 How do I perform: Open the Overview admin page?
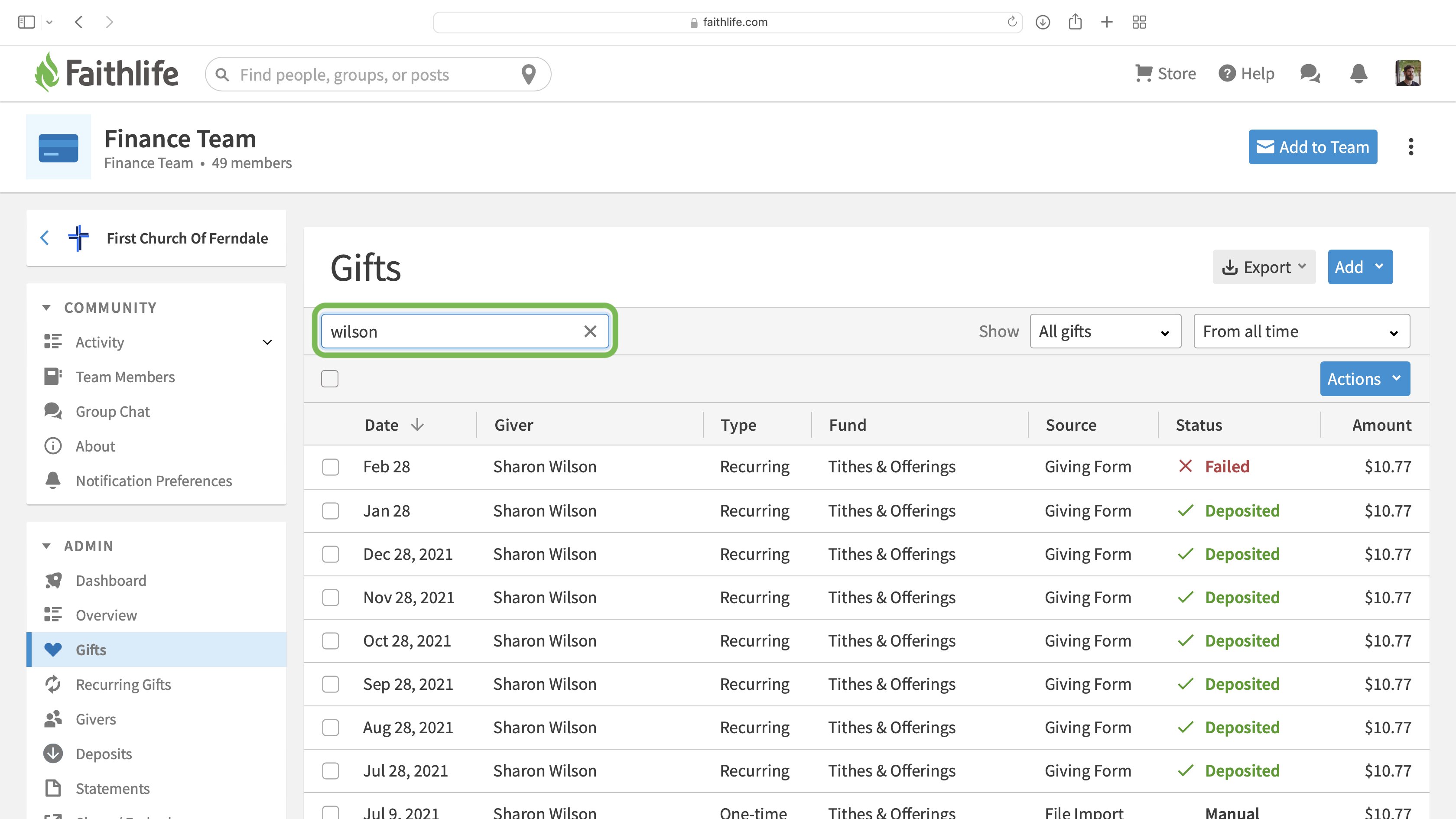[106, 615]
